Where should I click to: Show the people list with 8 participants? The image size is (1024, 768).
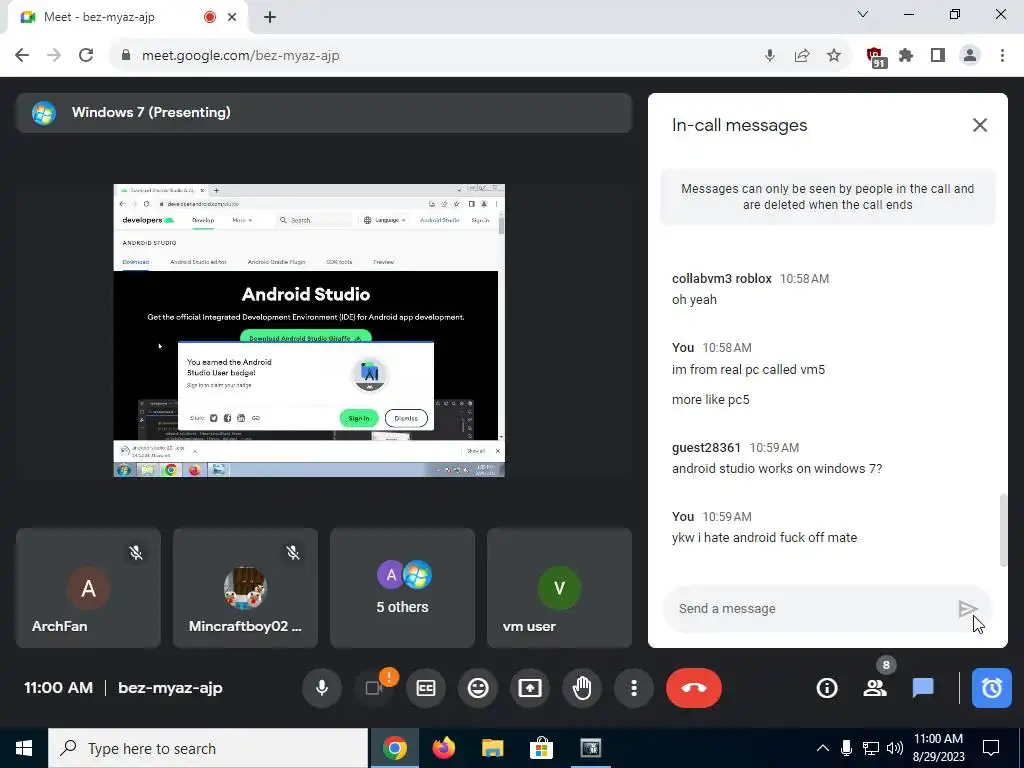[875, 688]
